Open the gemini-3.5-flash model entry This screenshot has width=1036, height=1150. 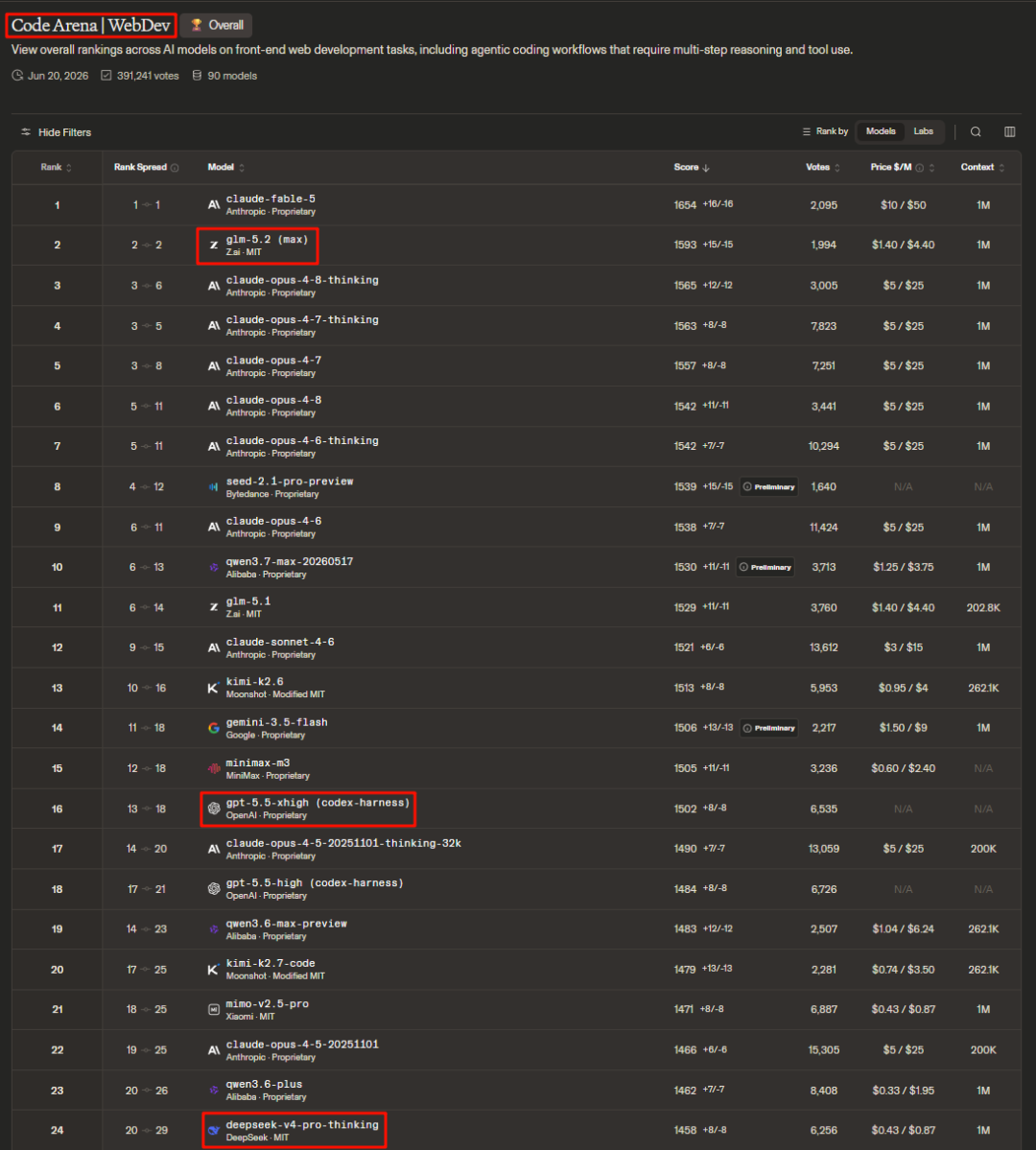click(276, 722)
